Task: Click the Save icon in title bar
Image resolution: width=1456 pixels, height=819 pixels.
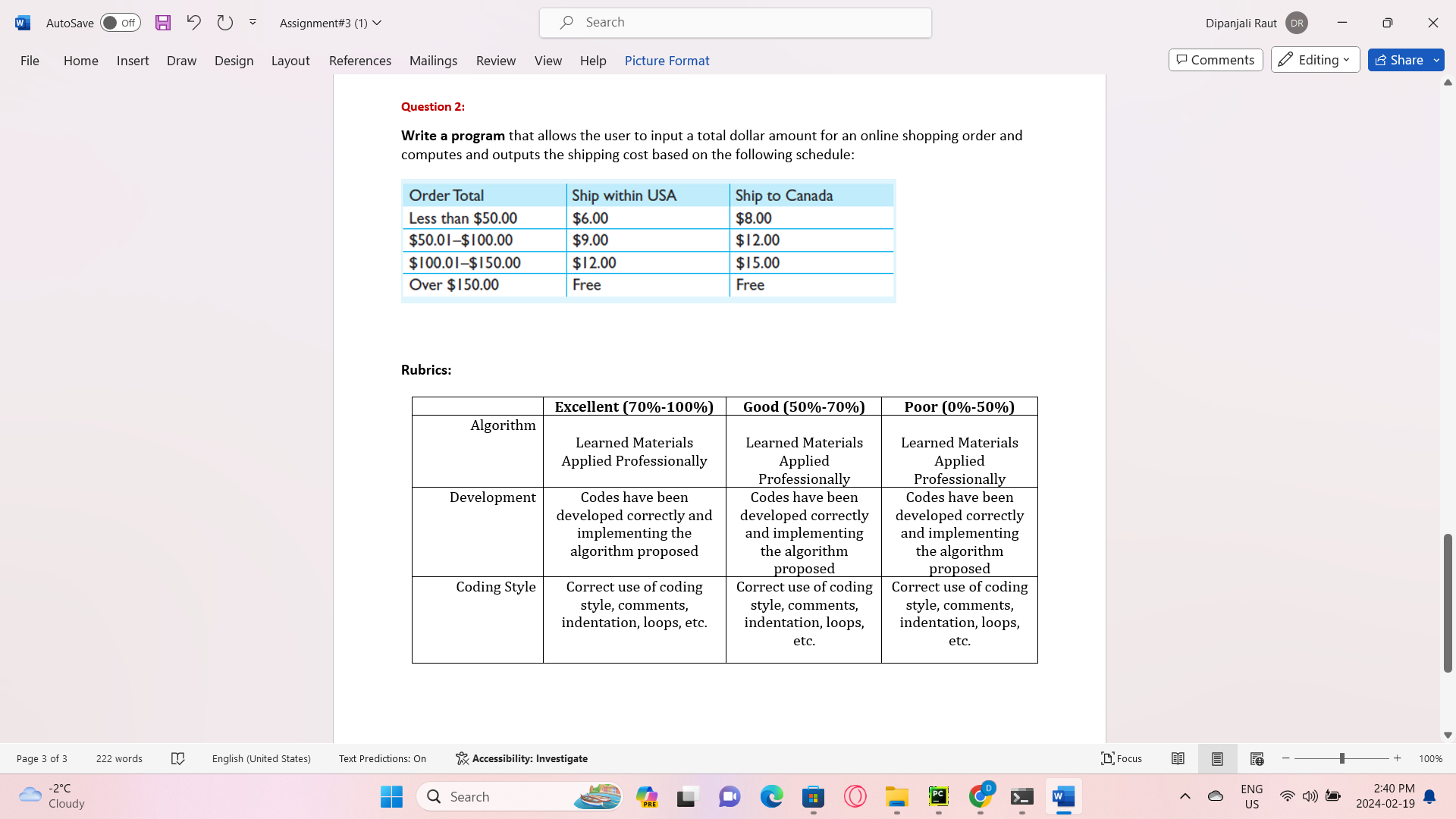Action: tap(163, 23)
